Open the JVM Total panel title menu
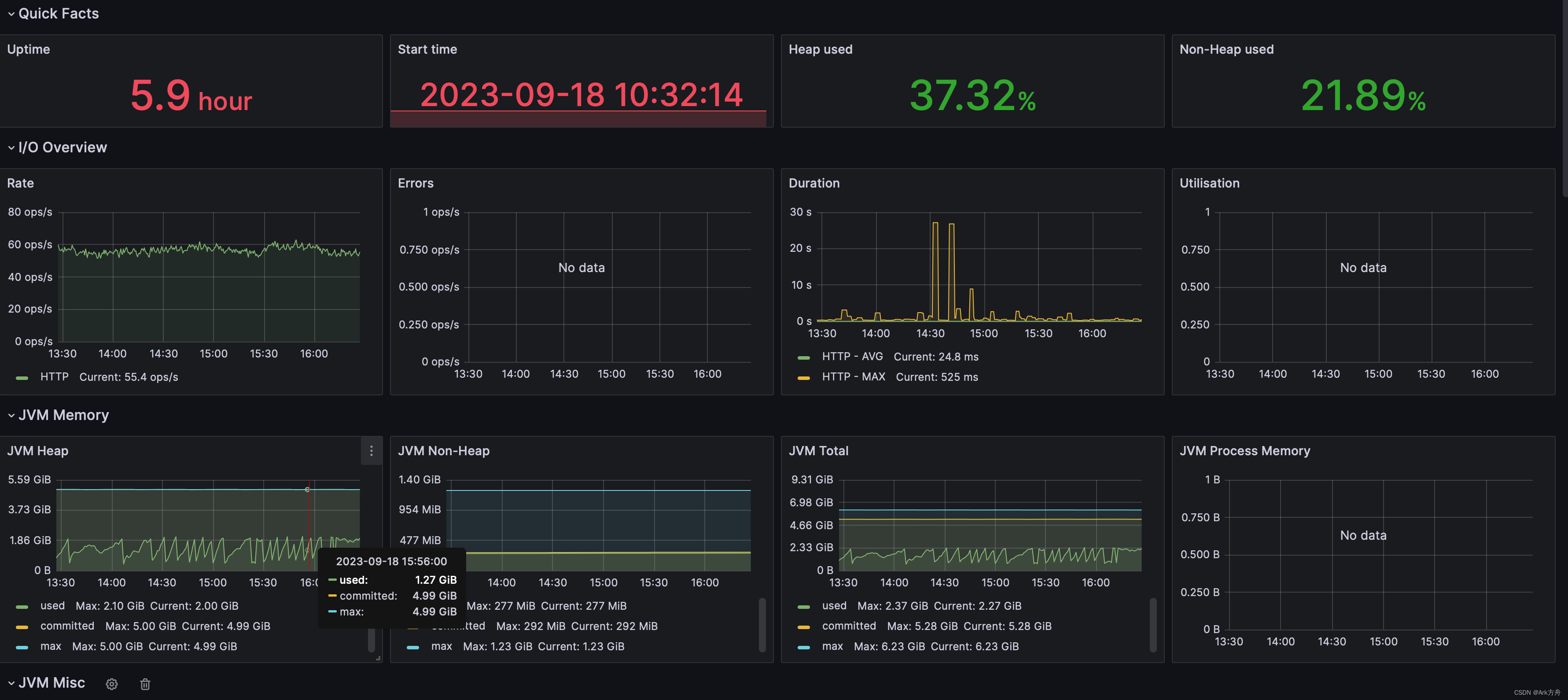This screenshot has height=700, width=1568. point(819,451)
